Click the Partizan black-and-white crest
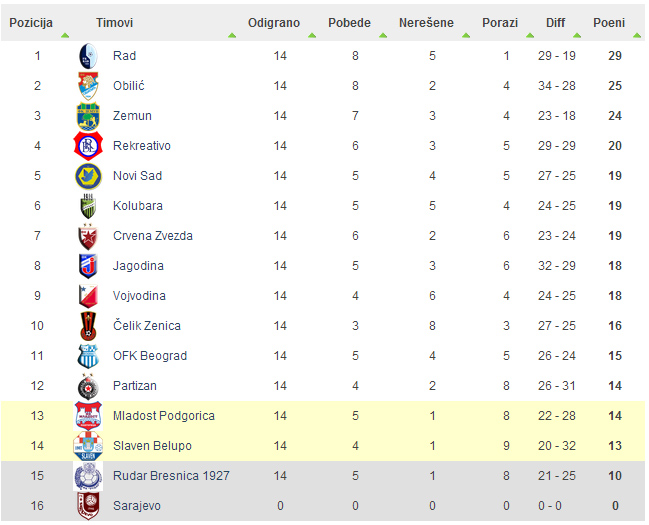 tap(88, 386)
